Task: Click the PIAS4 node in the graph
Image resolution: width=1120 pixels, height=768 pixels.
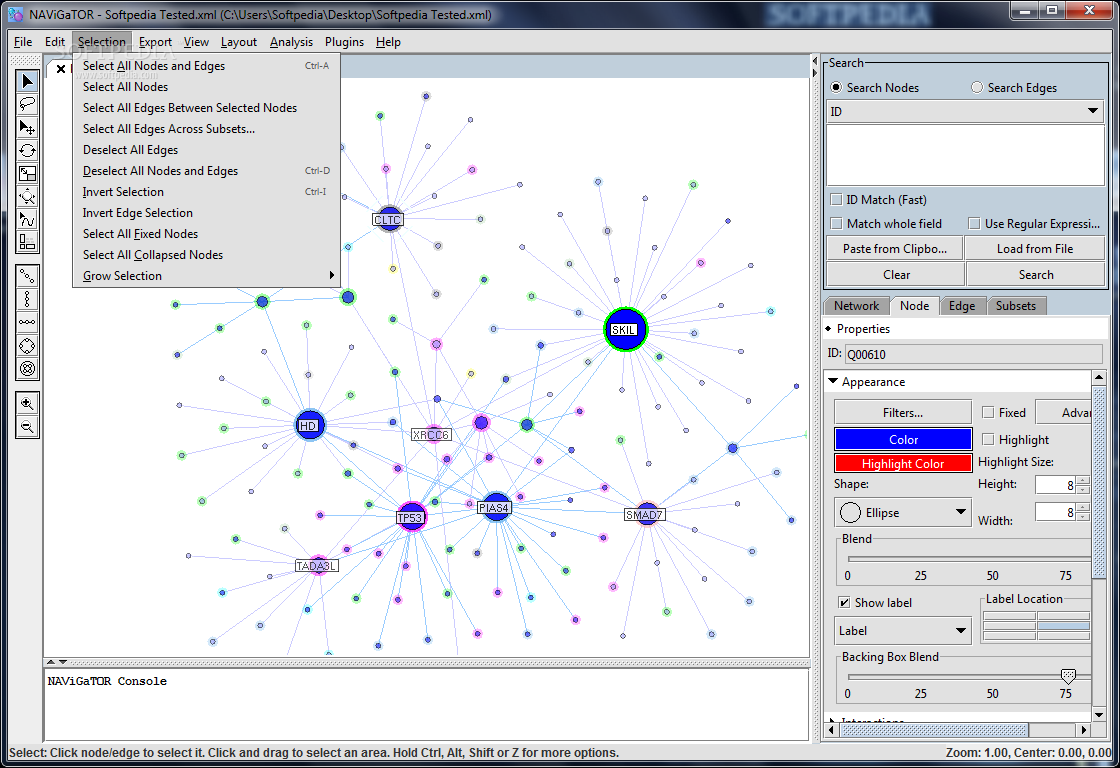Action: 495,507
